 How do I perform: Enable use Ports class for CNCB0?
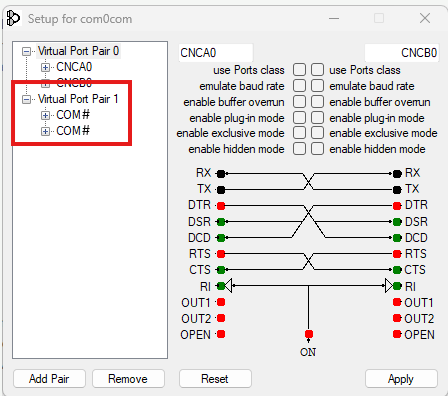pyautogui.click(x=317, y=70)
